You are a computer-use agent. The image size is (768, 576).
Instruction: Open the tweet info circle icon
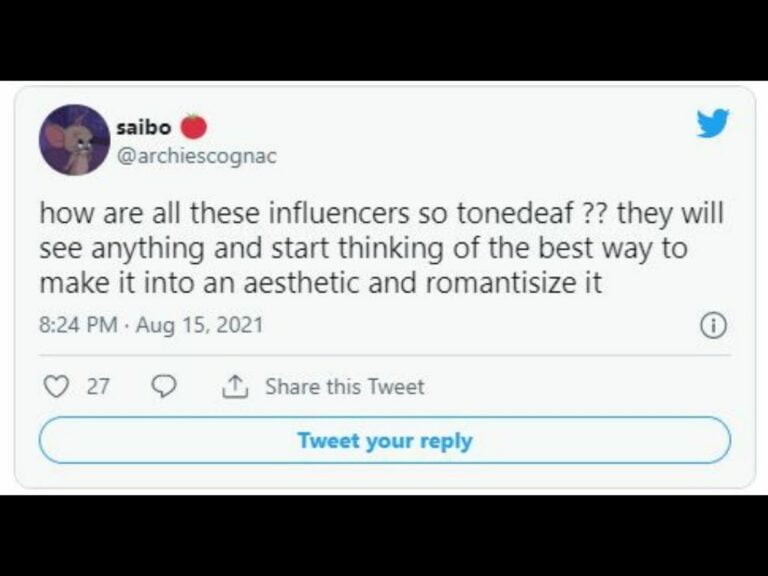point(712,326)
